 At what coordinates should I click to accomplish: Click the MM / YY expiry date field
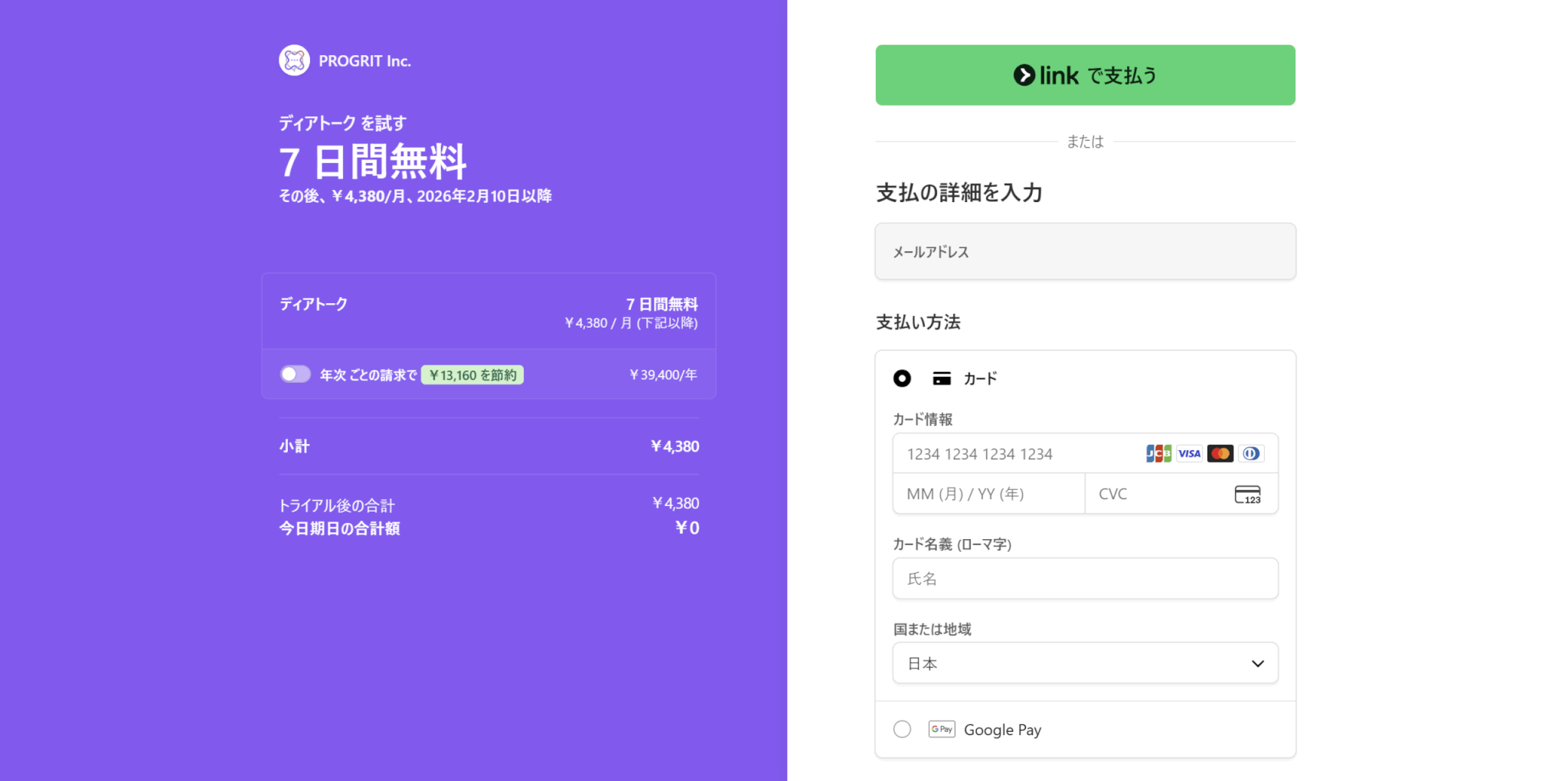tap(988, 495)
